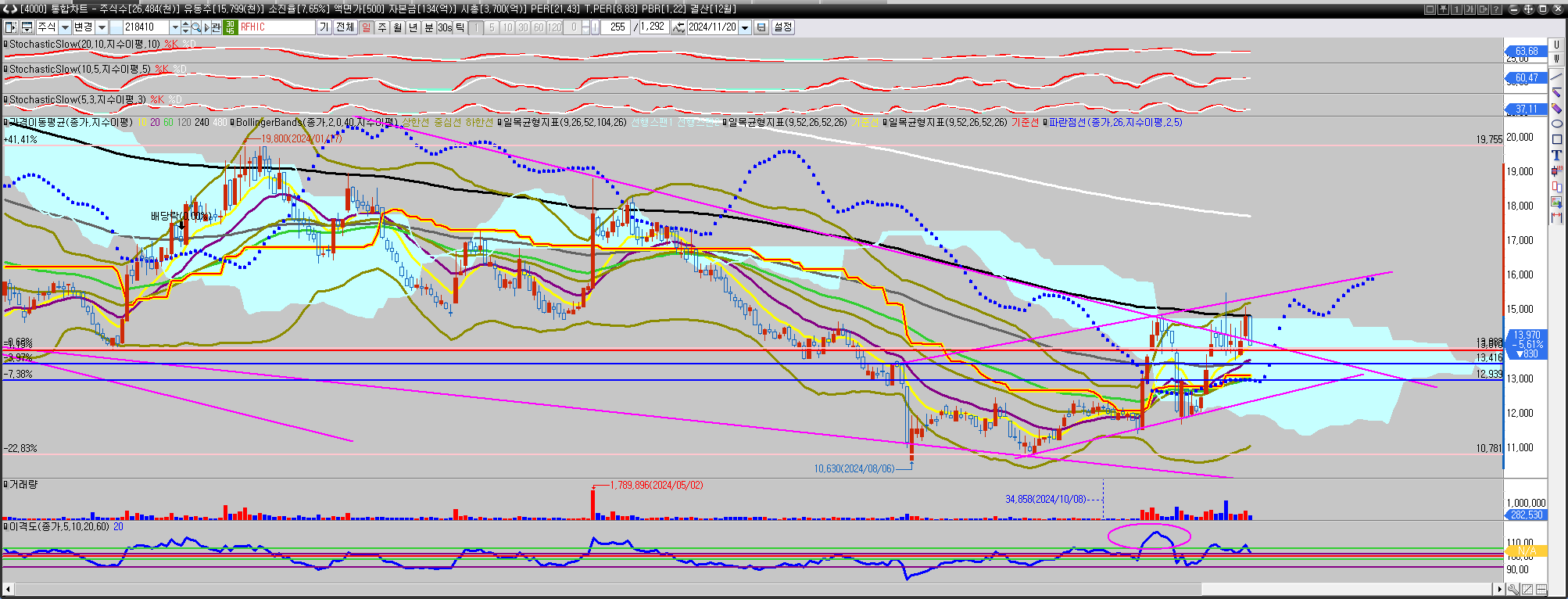Click the title bar pin icon
The image size is (1568, 599).
pyautogui.click(x=1443, y=9)
